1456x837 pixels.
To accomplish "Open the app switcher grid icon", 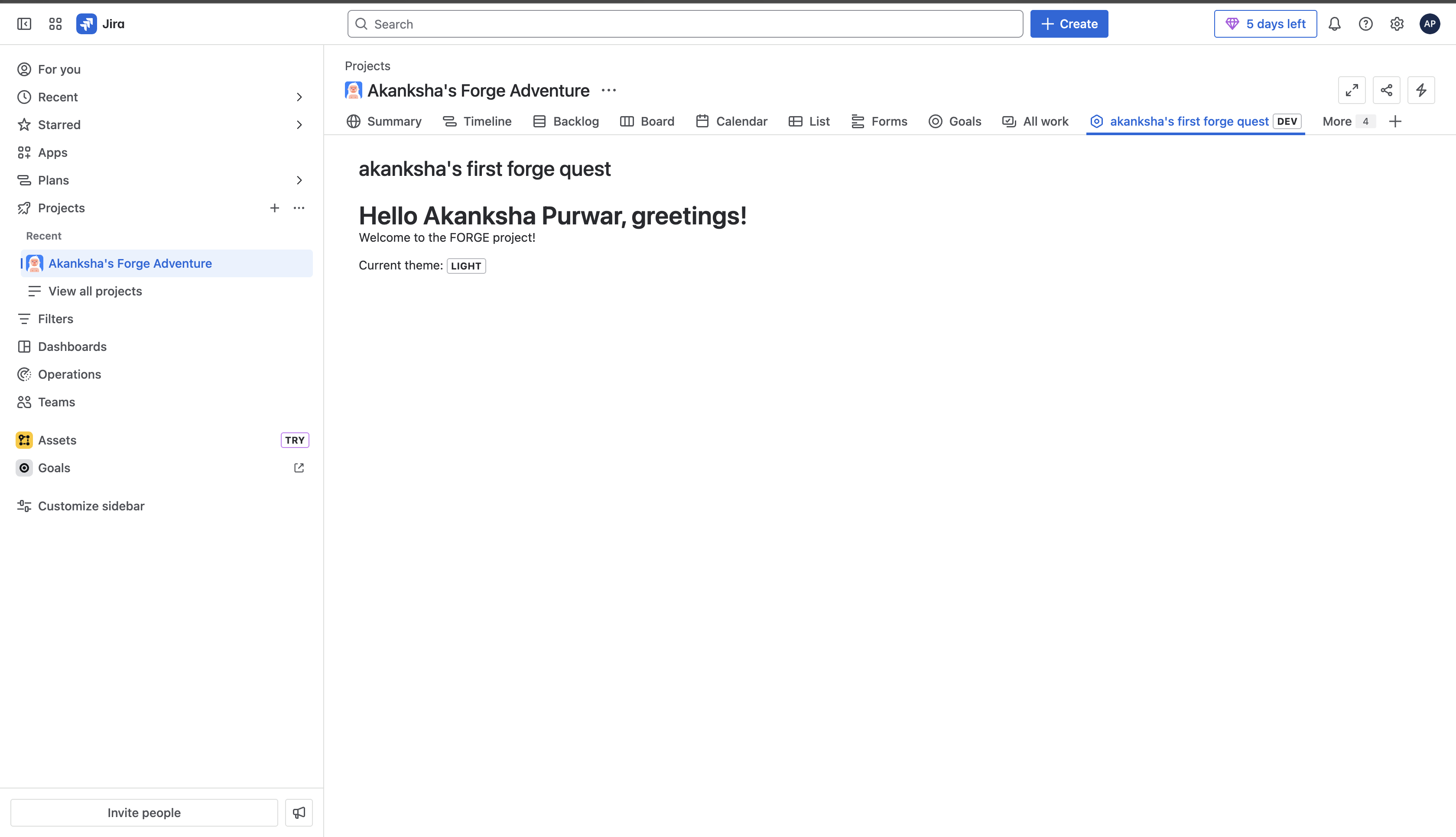I will [55, 23].
